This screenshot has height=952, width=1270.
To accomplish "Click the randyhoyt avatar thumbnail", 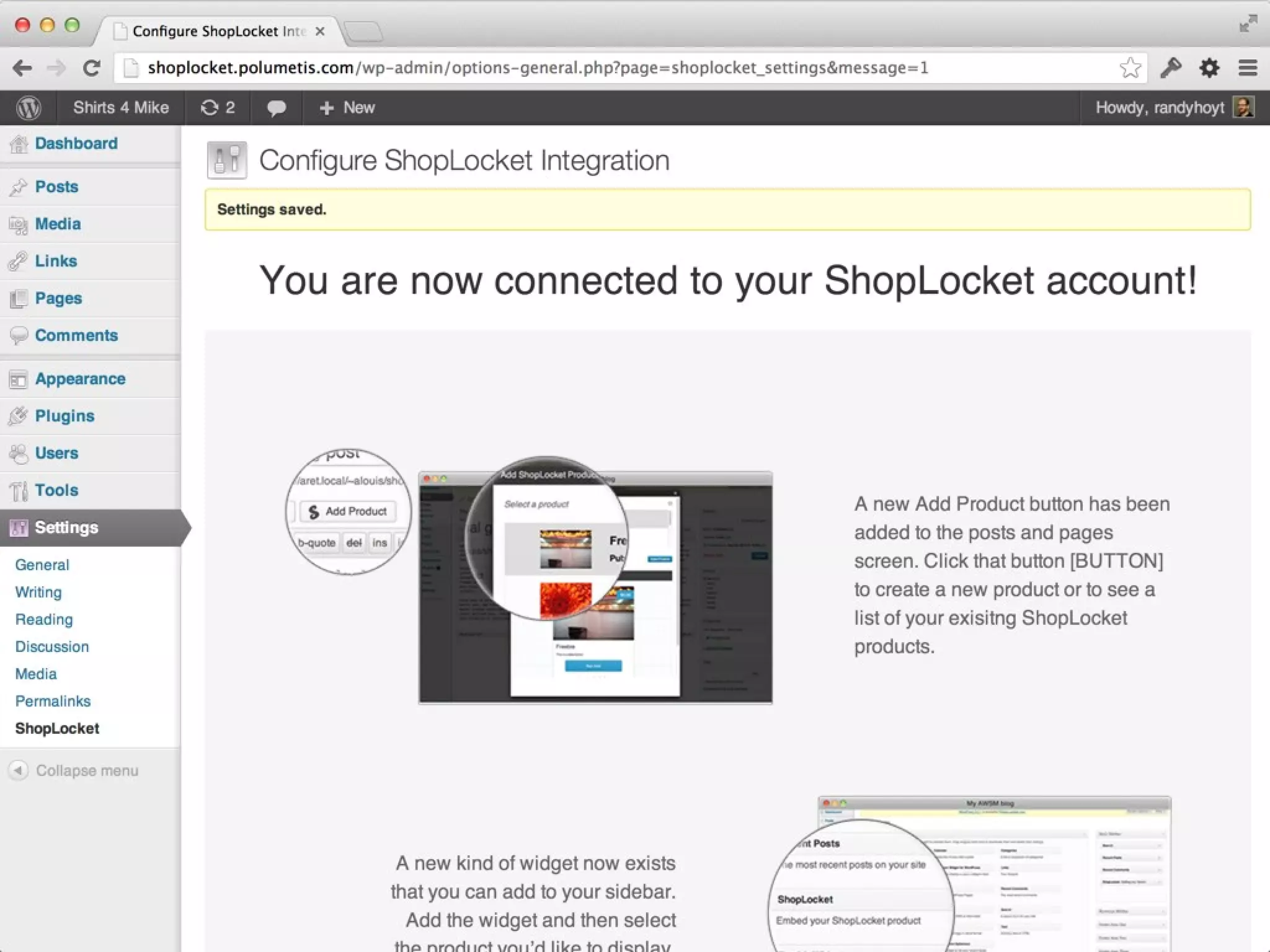I will click(1243, 107).
